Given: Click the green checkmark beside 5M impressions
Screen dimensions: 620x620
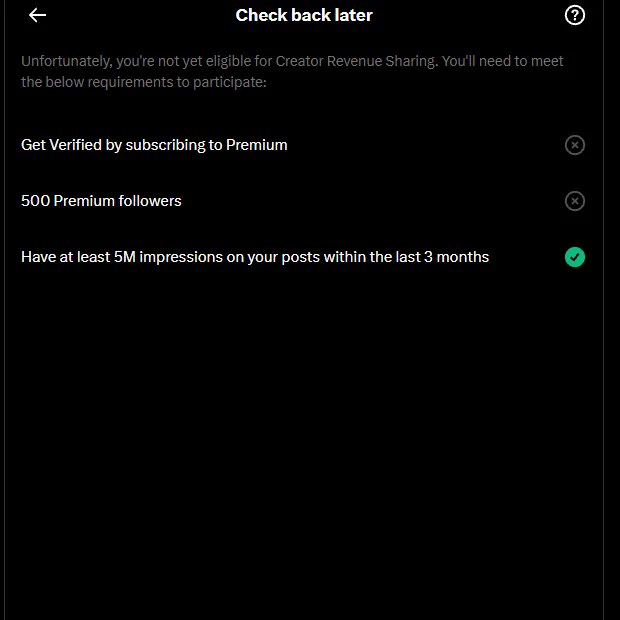Looking at the screenshot, I should click(x=575, y=257).
